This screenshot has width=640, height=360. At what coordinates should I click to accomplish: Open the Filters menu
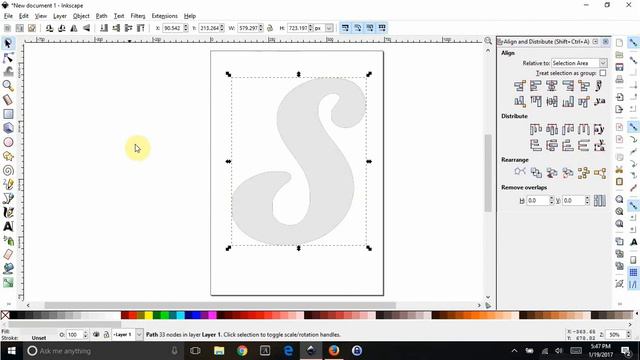tap(138, 16)
